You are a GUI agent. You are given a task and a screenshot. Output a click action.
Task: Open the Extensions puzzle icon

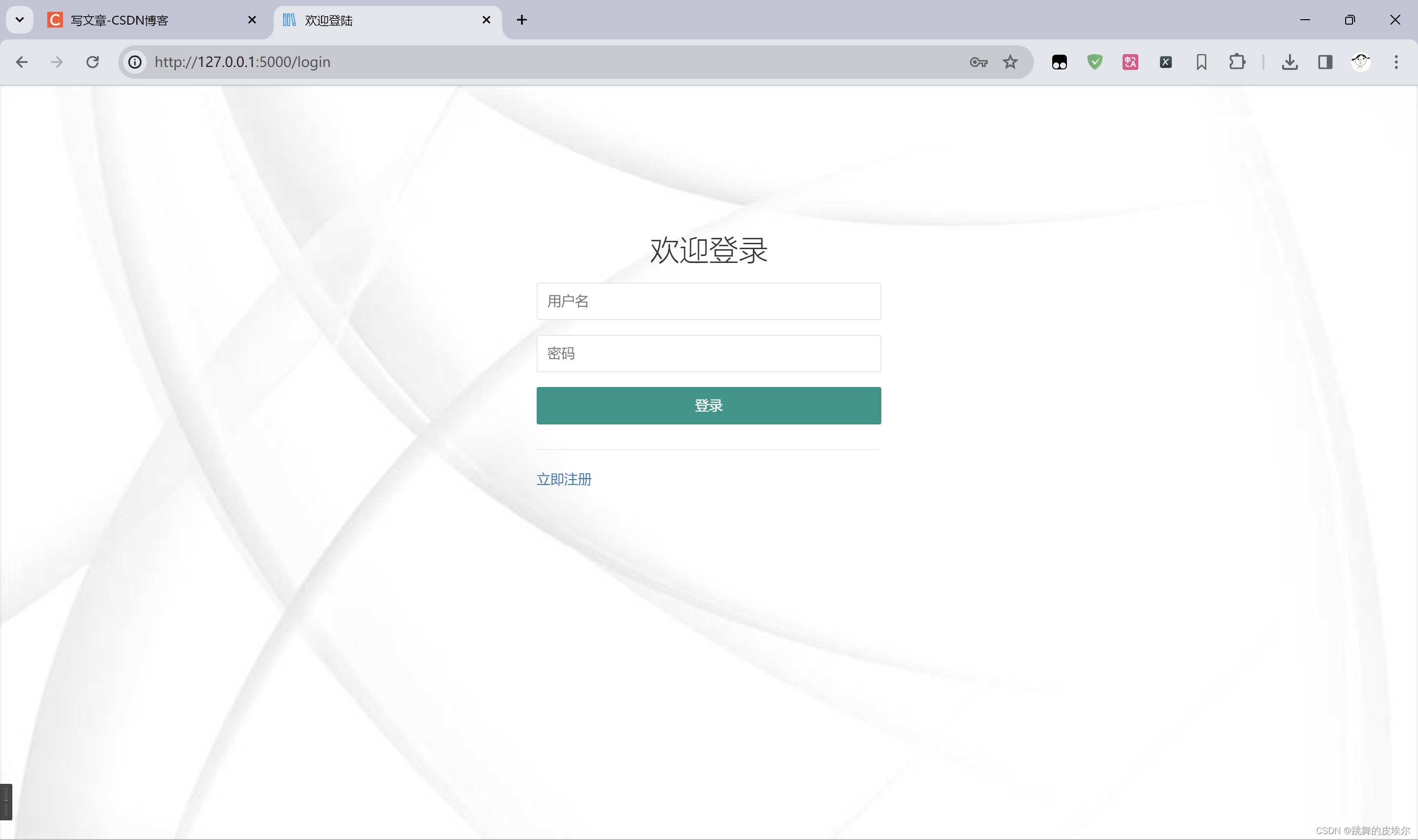[x=1237, y=62]
